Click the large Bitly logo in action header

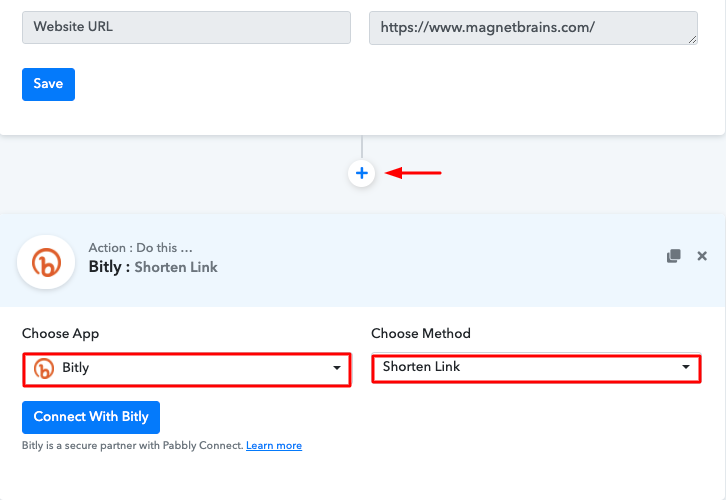click(x=46, y=262)
